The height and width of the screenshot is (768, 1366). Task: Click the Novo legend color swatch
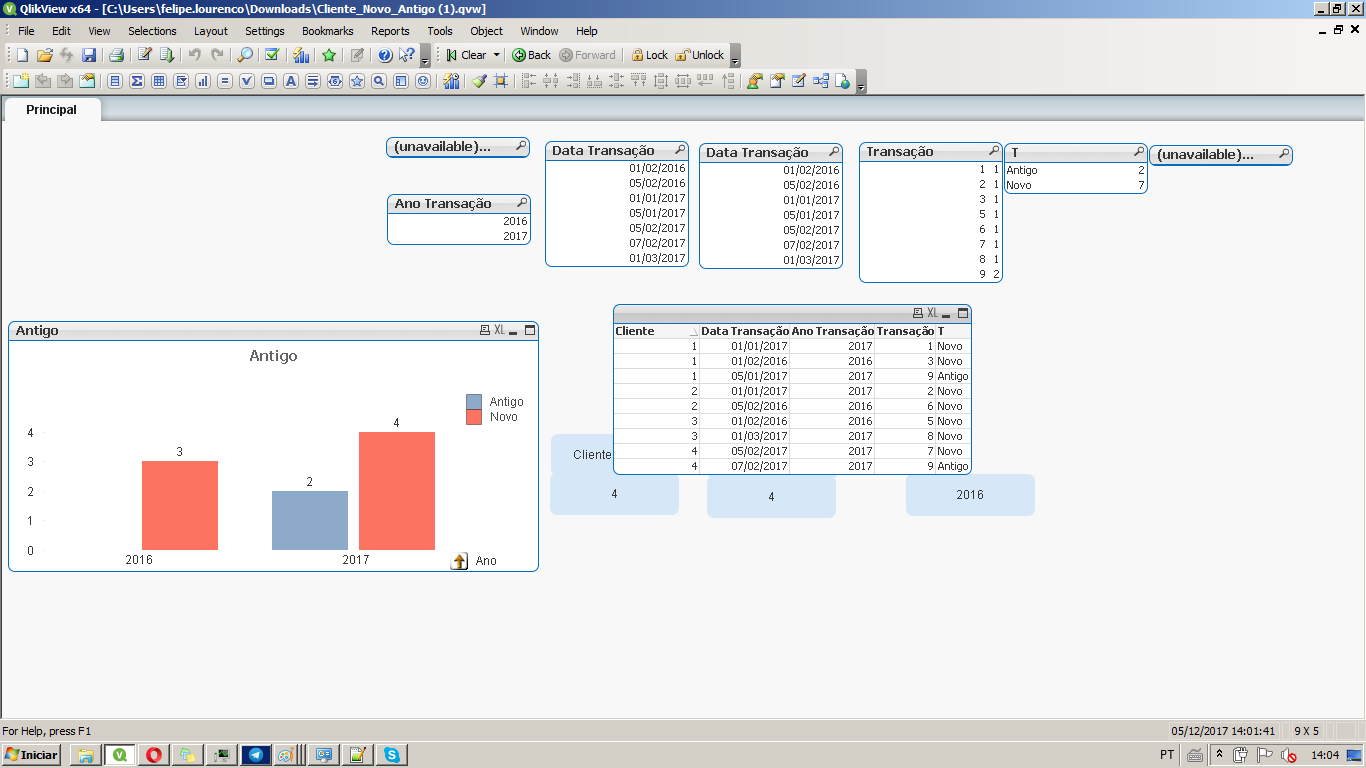tap(474, 417)
